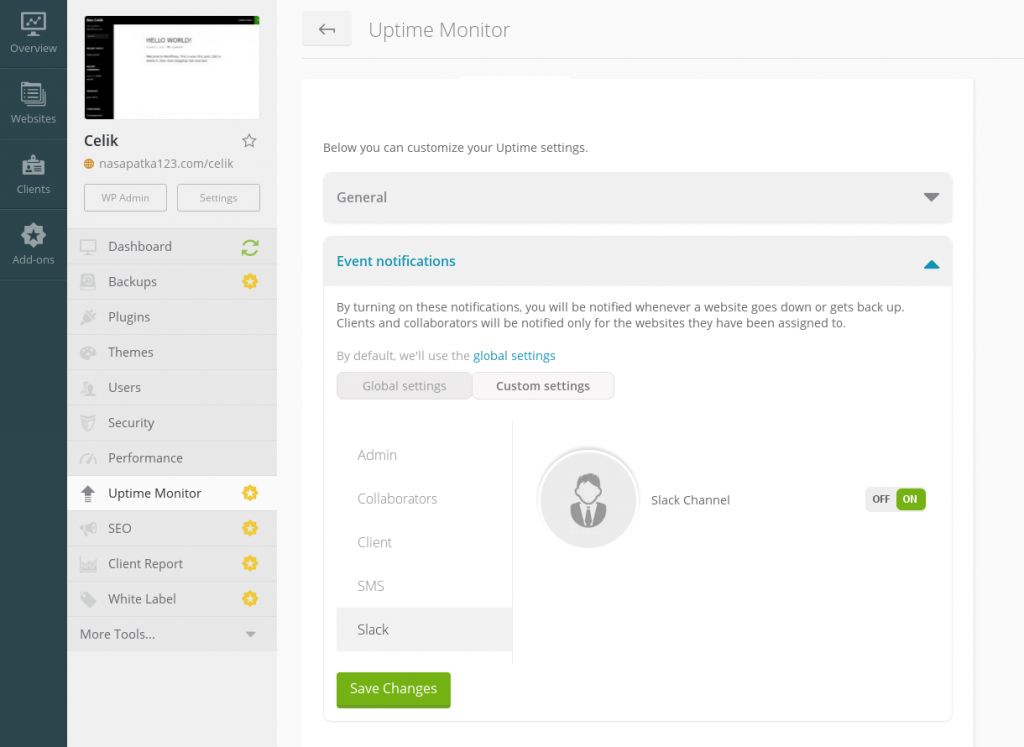Click the gear badge beside SEO
The width and height of the screenshot is (1024, 747).
click(250, 528)
